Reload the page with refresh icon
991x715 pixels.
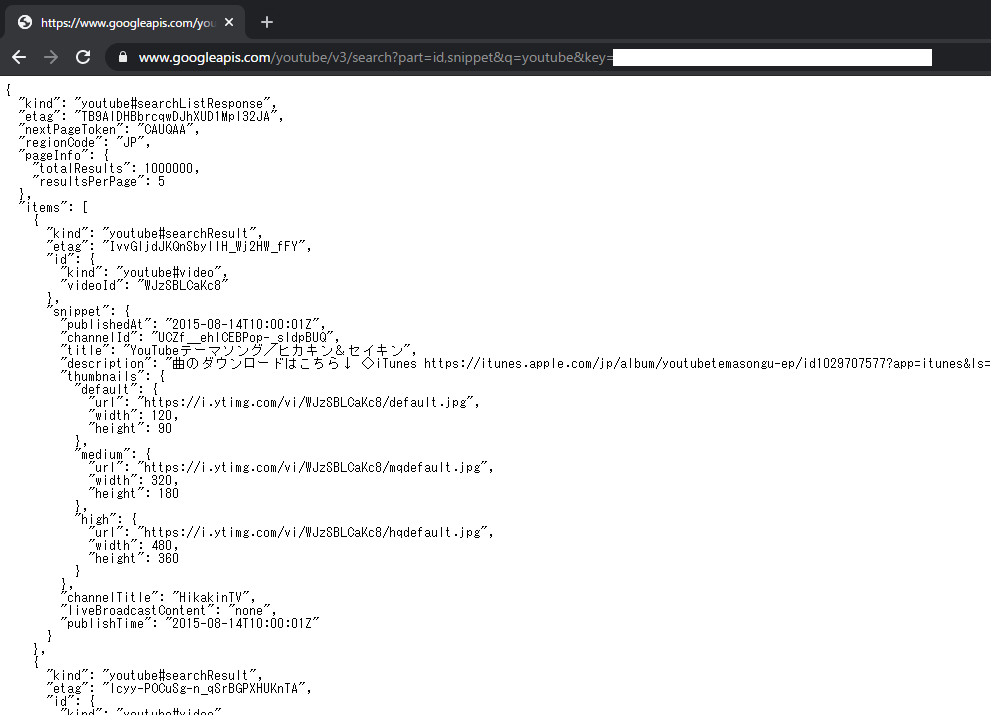point(83,58)
